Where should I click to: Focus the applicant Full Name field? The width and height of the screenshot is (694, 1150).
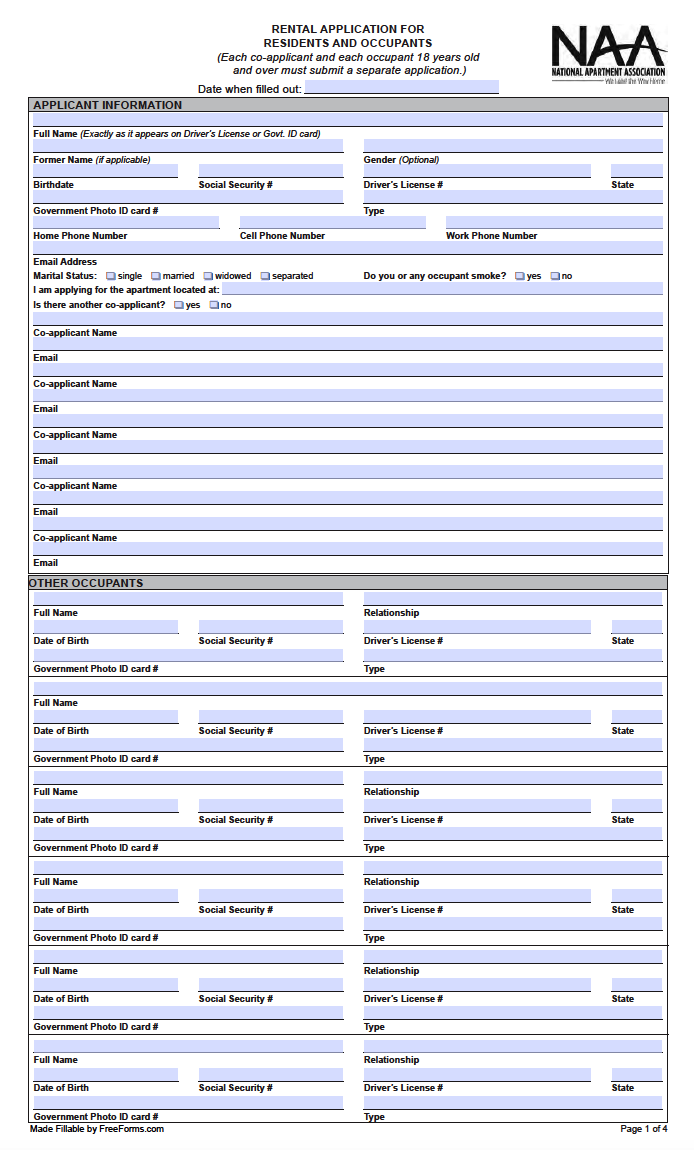(x=348, y=120)
